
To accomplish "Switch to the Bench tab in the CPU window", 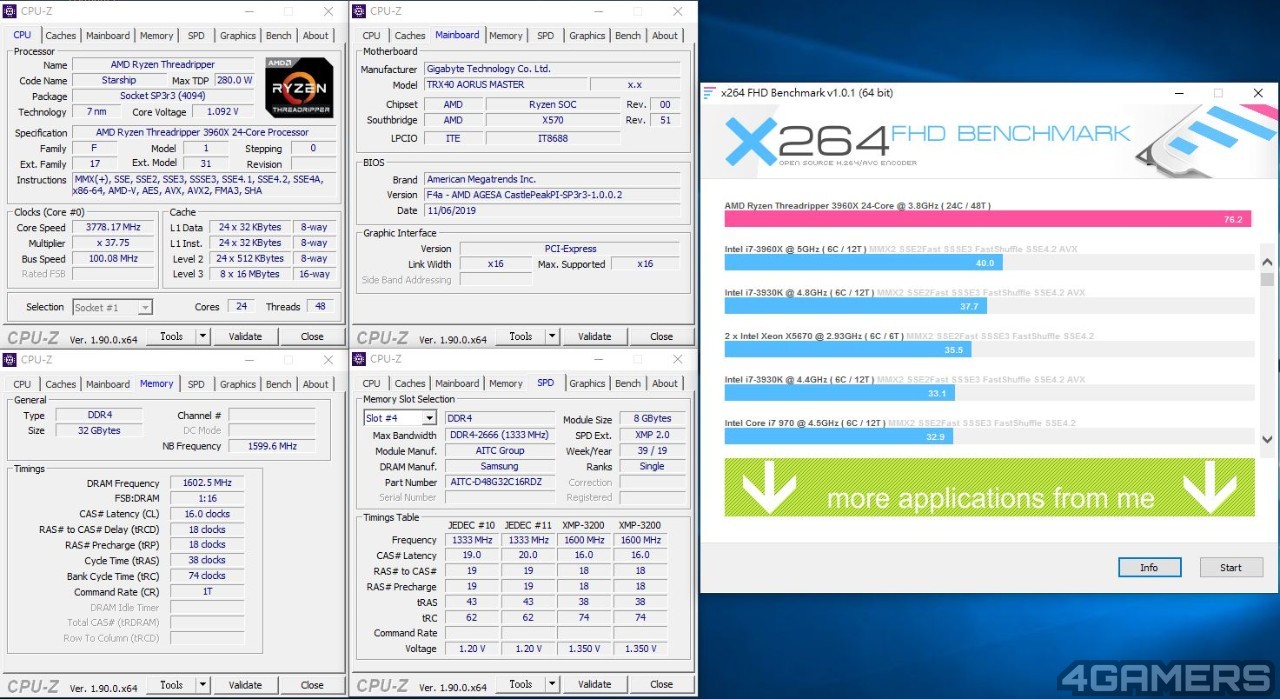I will 279,35.
